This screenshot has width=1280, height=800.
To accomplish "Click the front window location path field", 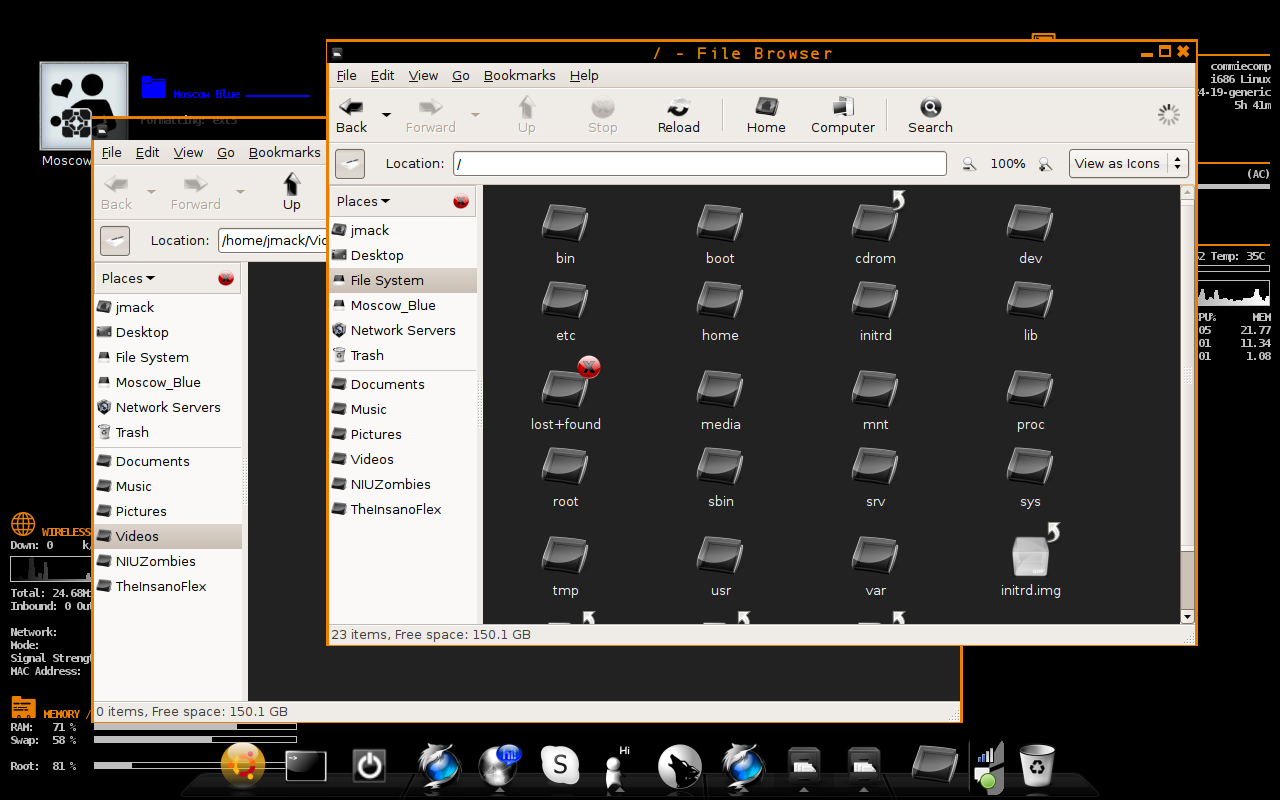I will 699,163.
